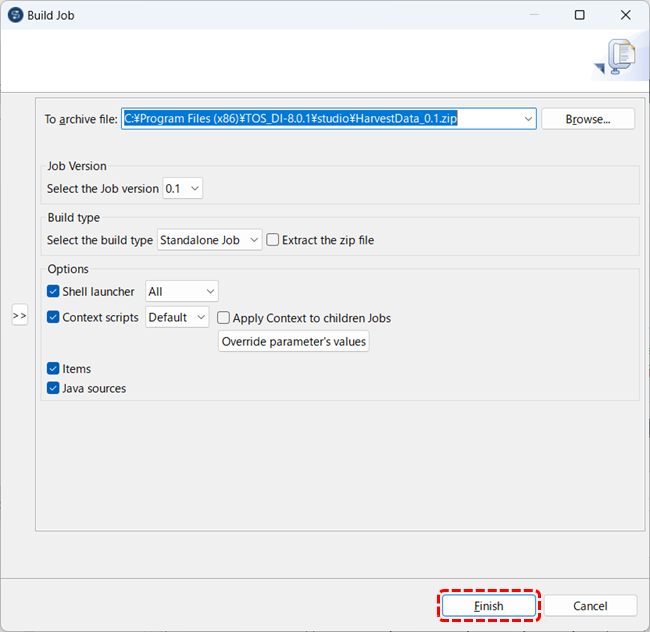Minimize the Build Job dialog
The height and width of the screenshot is (632, 650).
click(534, 15)
